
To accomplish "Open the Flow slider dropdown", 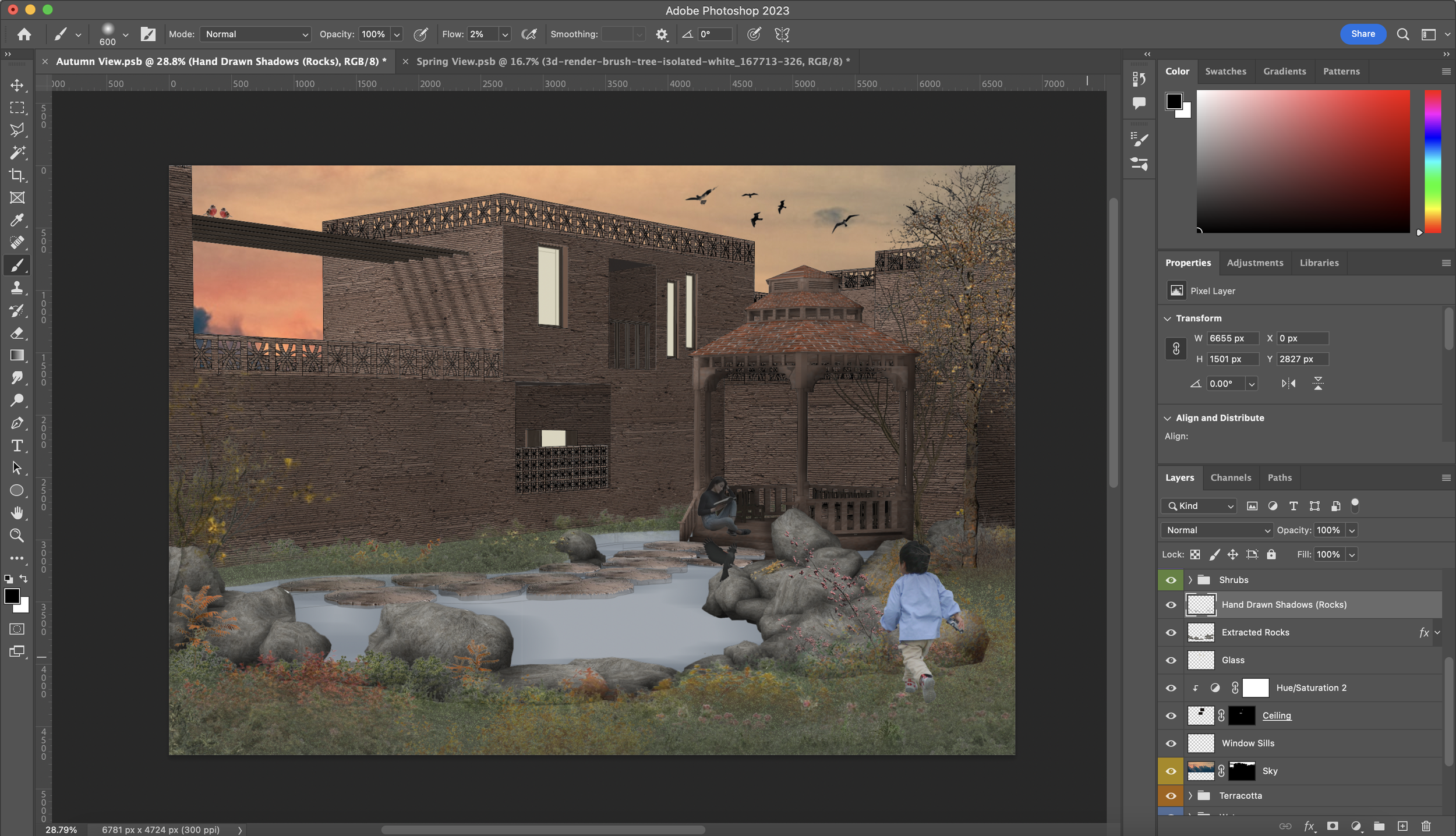I will click(x=505, y=34).
